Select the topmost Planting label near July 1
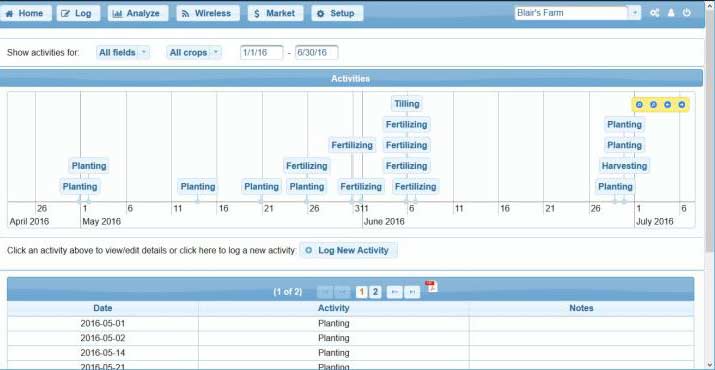This screenshot has height=370, width=715. [624, 124]
